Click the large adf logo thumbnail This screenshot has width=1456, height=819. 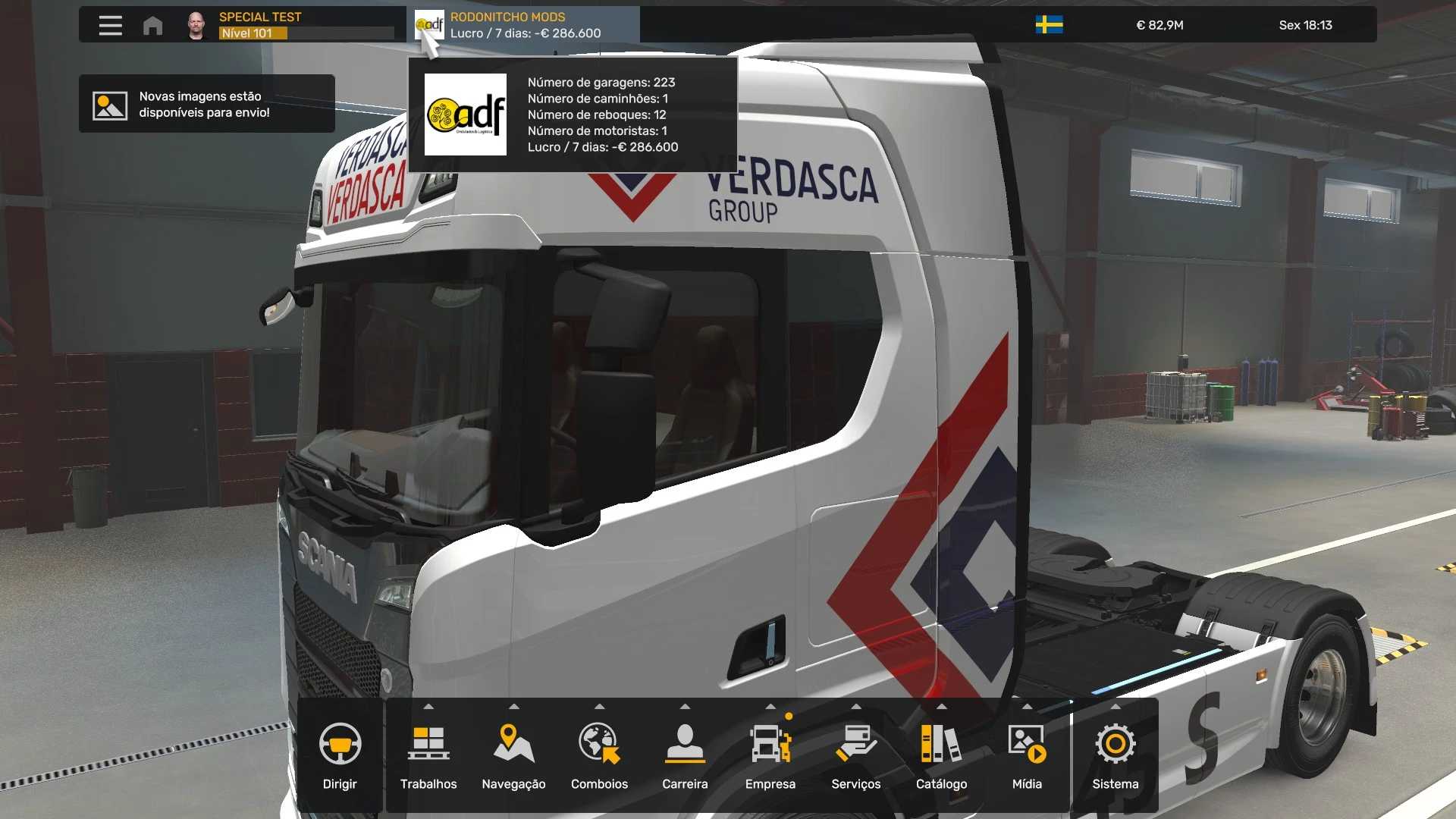465,115
